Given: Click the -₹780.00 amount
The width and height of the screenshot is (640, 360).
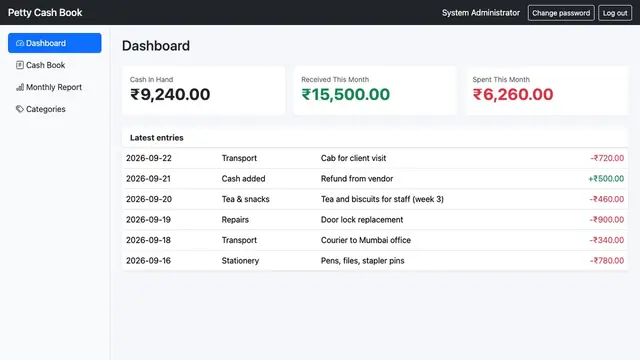Looking at the screenshot, I should (x=607, y=260).
